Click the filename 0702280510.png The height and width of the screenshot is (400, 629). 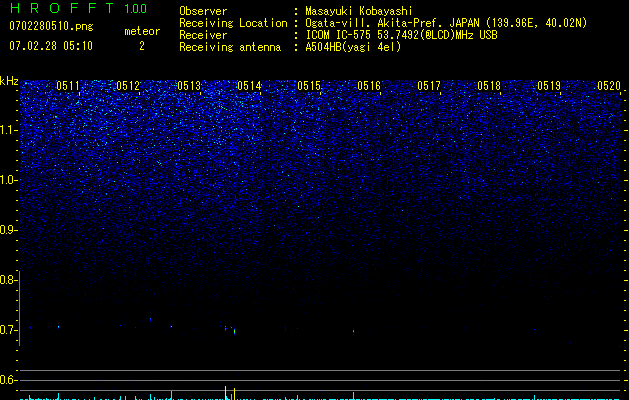click(51, 26)
